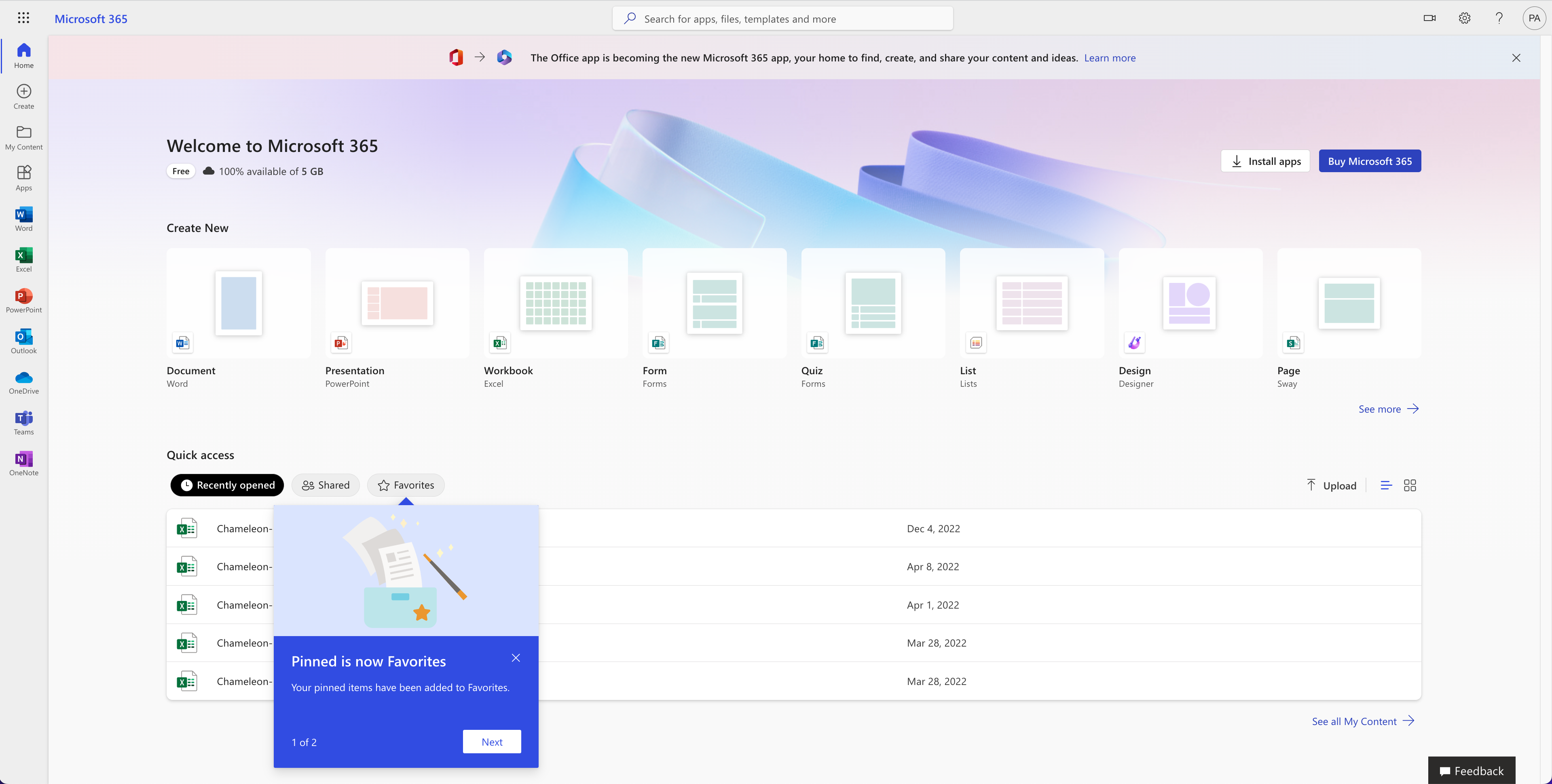Click the Microsoft 365 title link
The image size is (1552, 784).
[x=91, y=19]
